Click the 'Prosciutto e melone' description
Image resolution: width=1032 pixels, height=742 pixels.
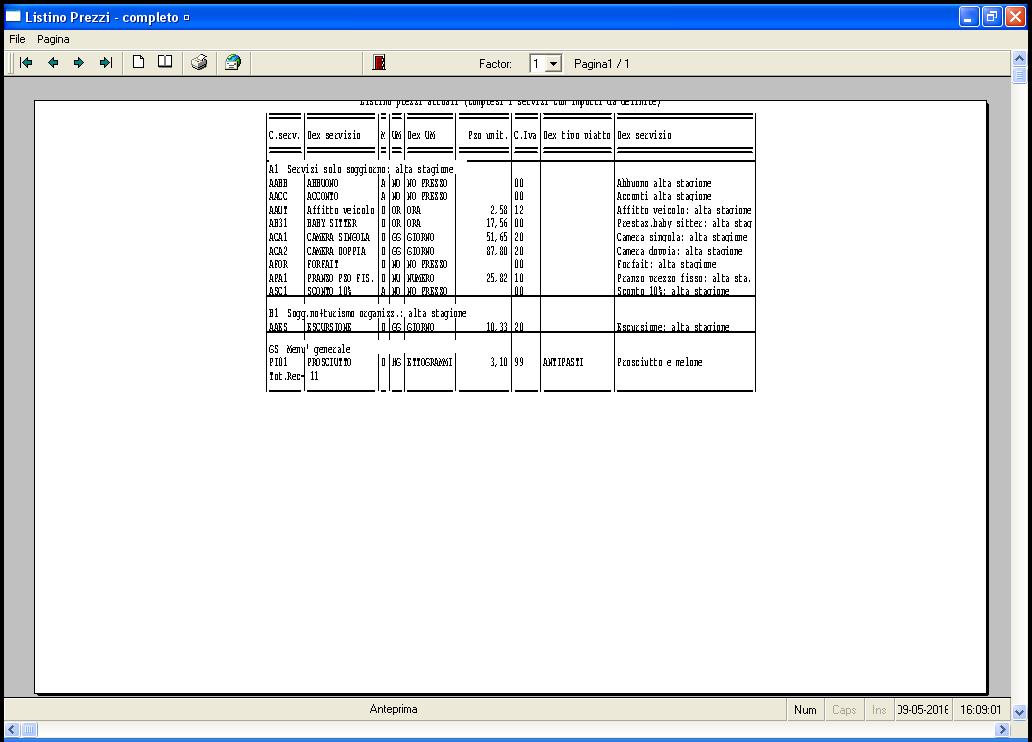659,362
